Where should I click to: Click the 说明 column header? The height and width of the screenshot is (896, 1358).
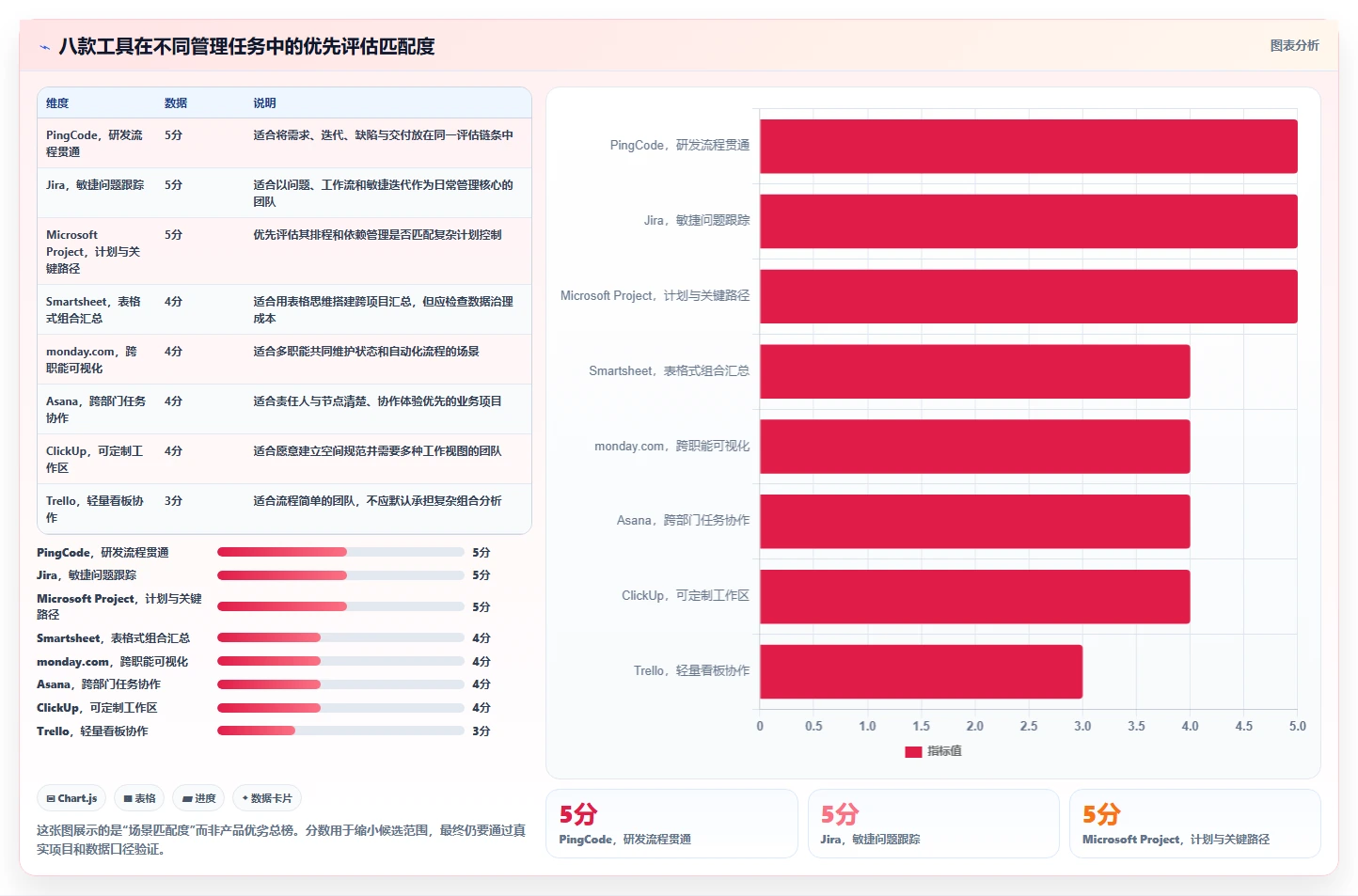(264, 103)
